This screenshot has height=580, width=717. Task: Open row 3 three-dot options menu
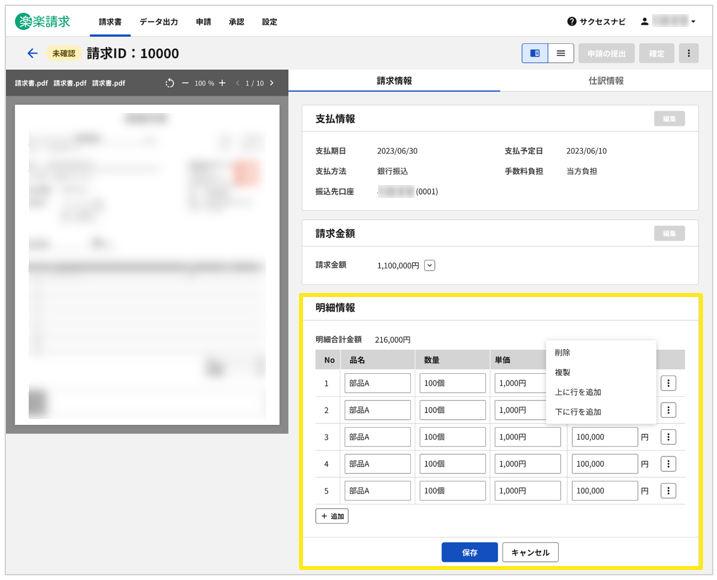click(x=669, y=437)
